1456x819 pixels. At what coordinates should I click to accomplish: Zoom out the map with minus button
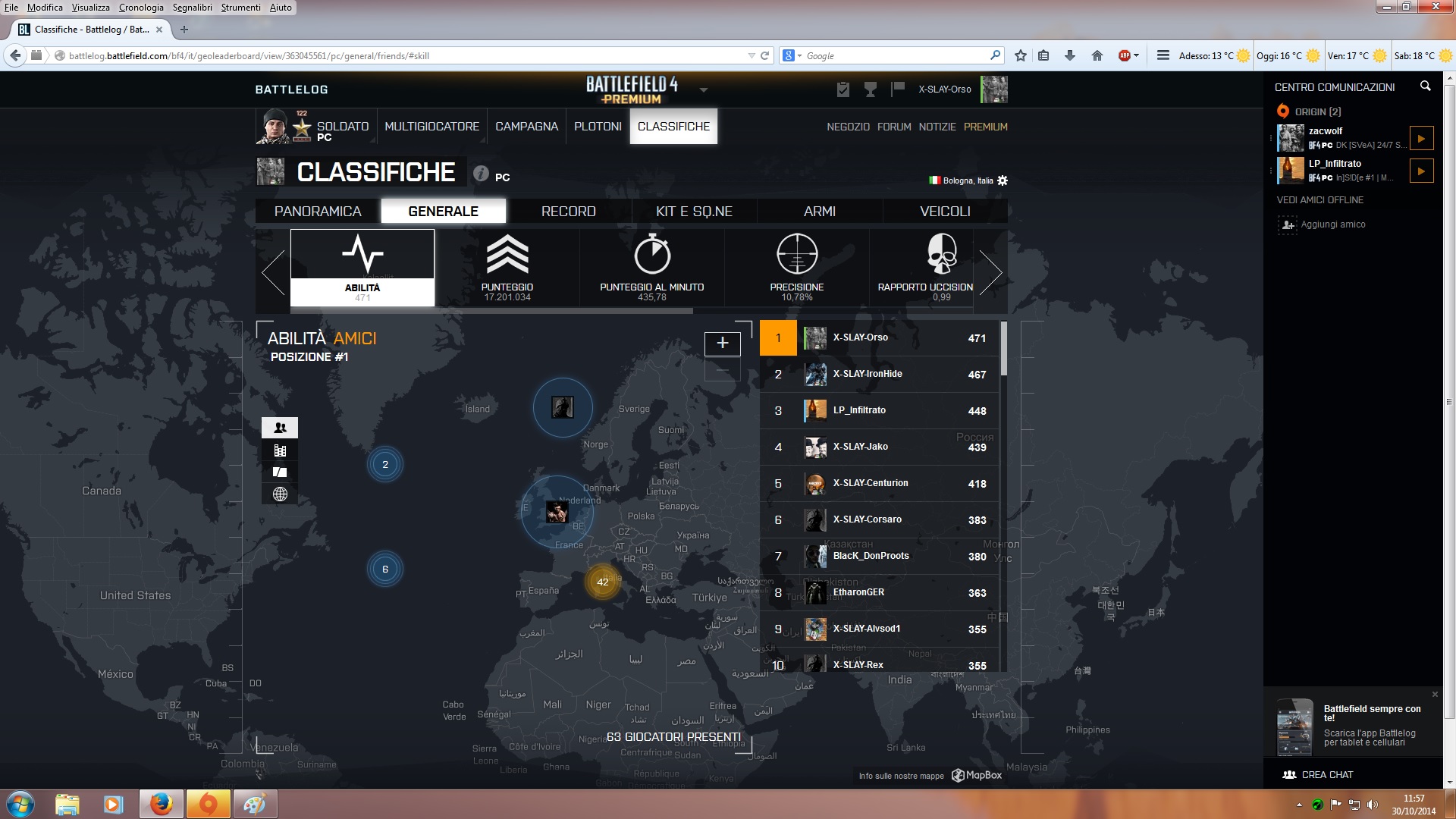coord(723,369)
